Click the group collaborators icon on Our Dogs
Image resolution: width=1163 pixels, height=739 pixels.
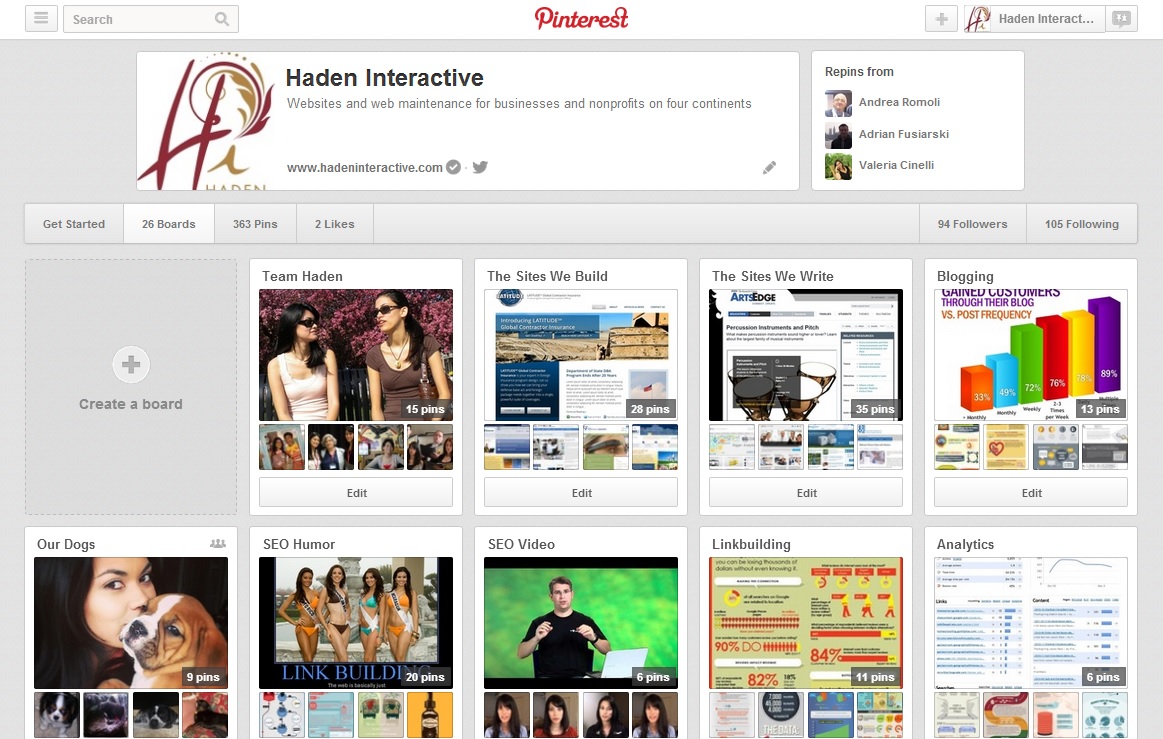pyautogui.click(x=218, y=544)
